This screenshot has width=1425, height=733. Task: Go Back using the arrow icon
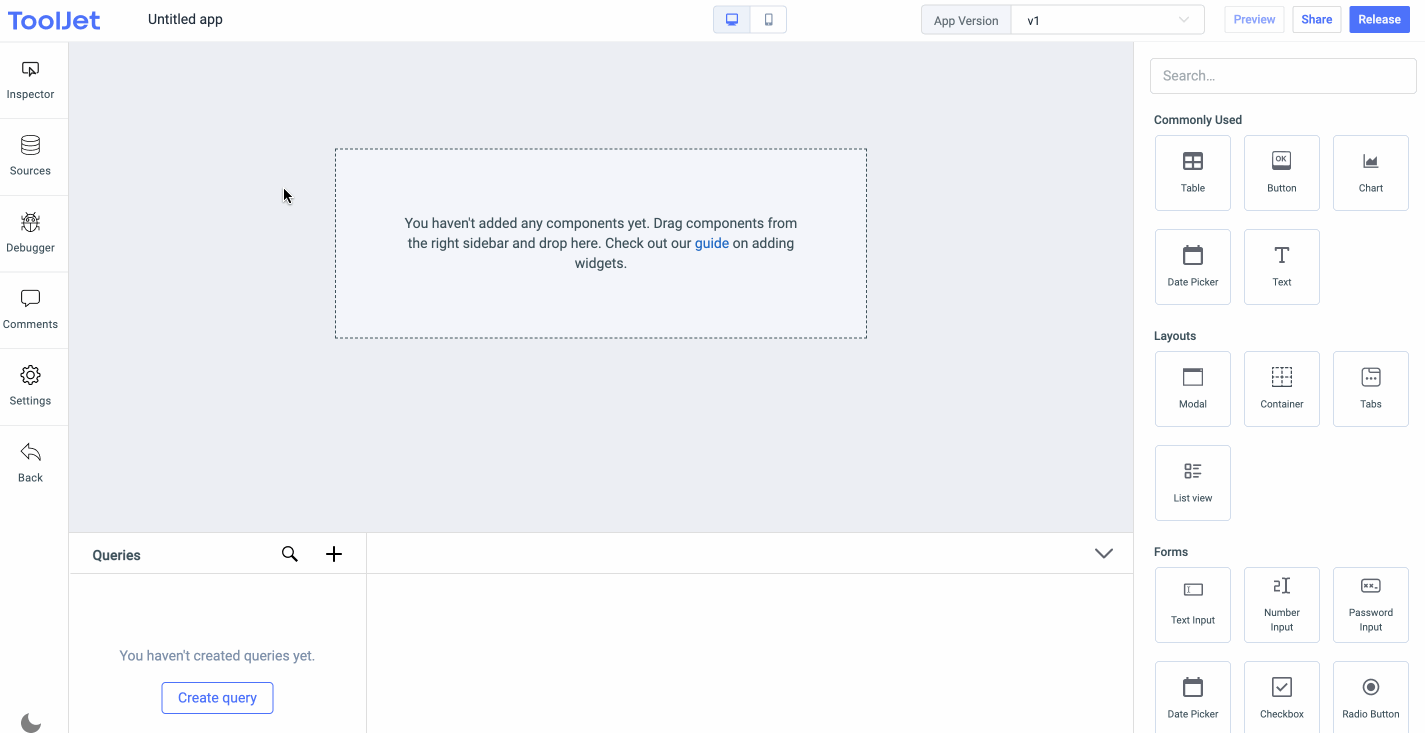[x=31, y=463]
